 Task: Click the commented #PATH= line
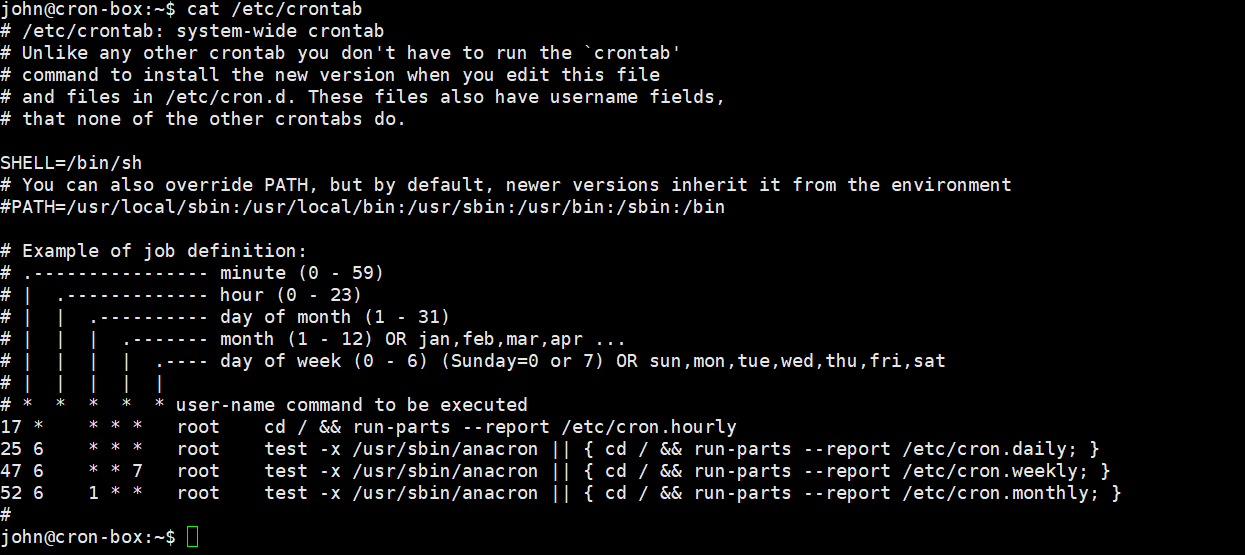(363, 207)
